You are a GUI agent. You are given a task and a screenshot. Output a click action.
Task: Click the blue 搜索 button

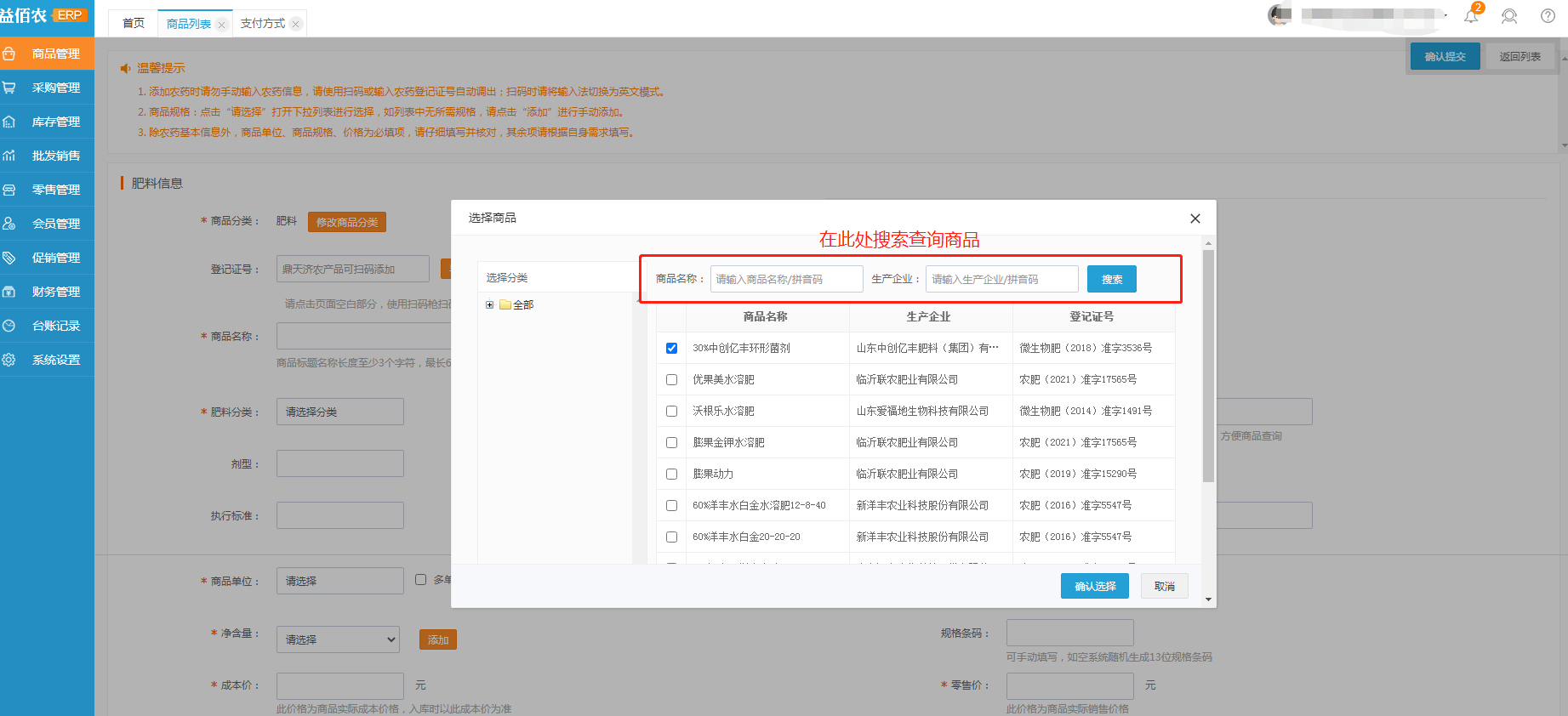1111,279
